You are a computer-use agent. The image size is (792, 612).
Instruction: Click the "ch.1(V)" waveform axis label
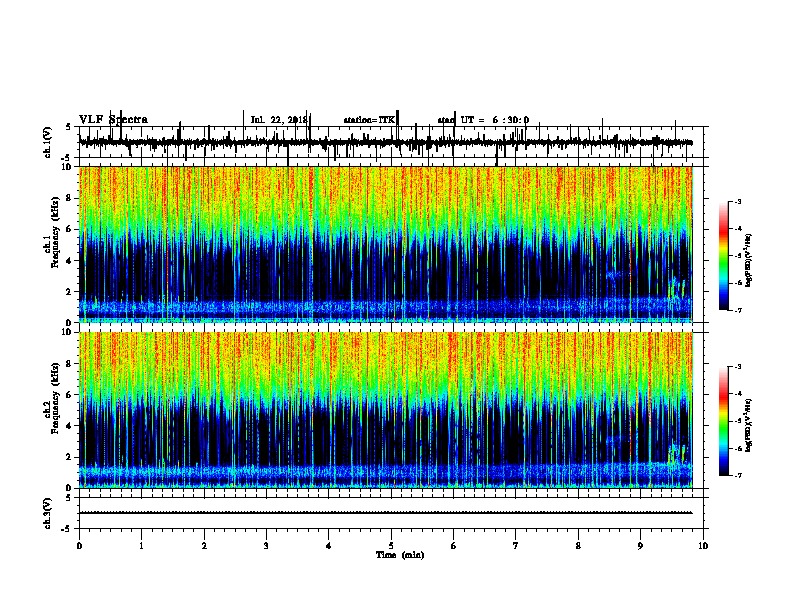click(x=48, y=142)
